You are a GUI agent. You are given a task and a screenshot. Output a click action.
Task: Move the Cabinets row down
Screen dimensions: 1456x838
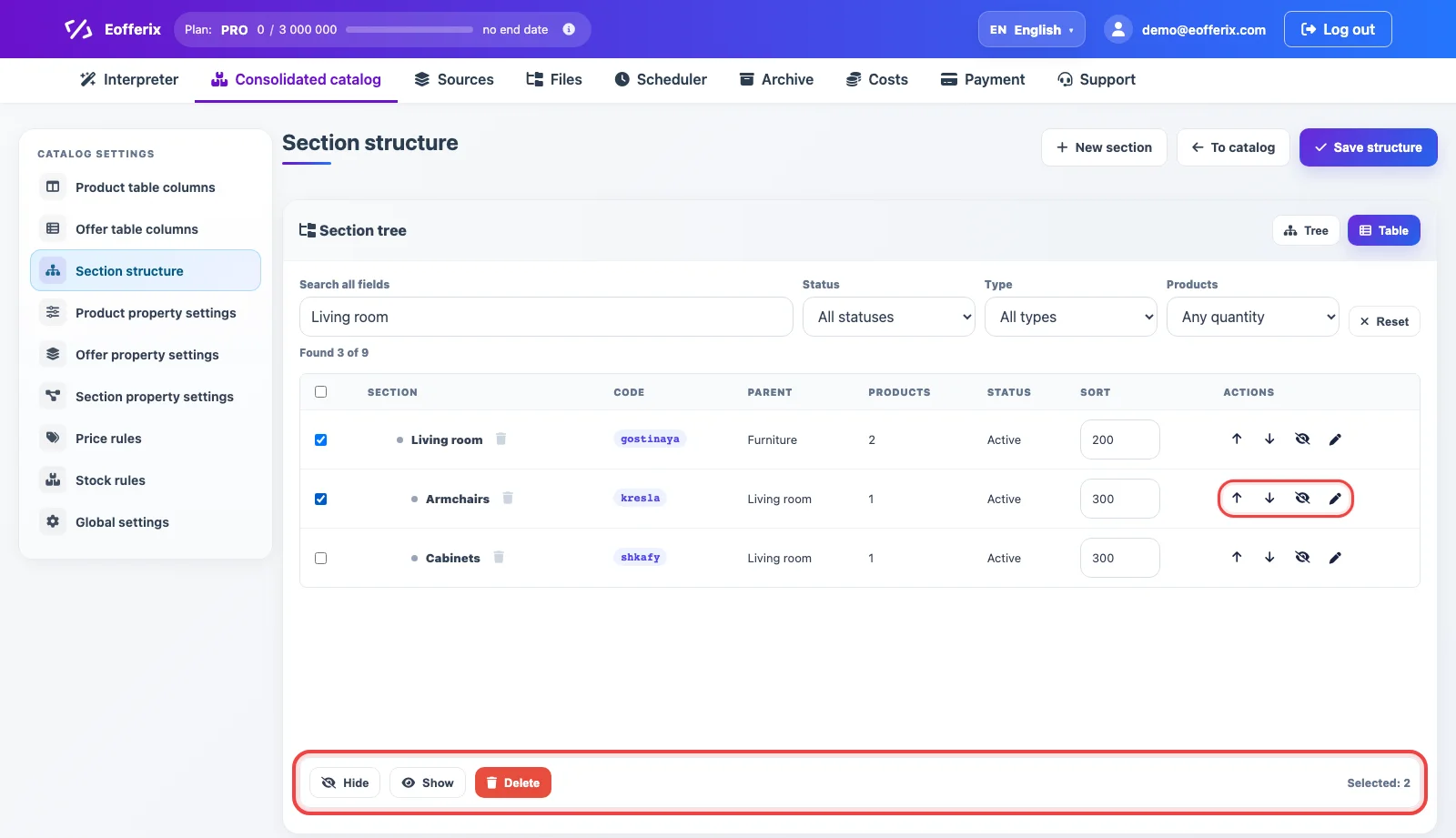[1269, 557]
